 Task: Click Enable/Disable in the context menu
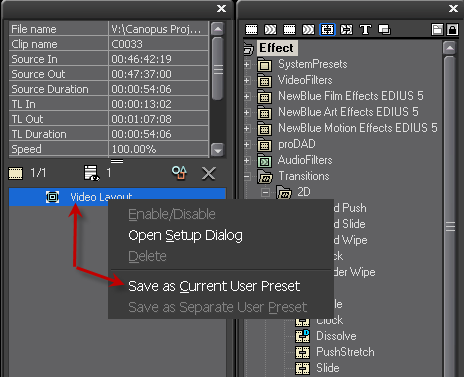pyautogui.click(x=172, y=214)
